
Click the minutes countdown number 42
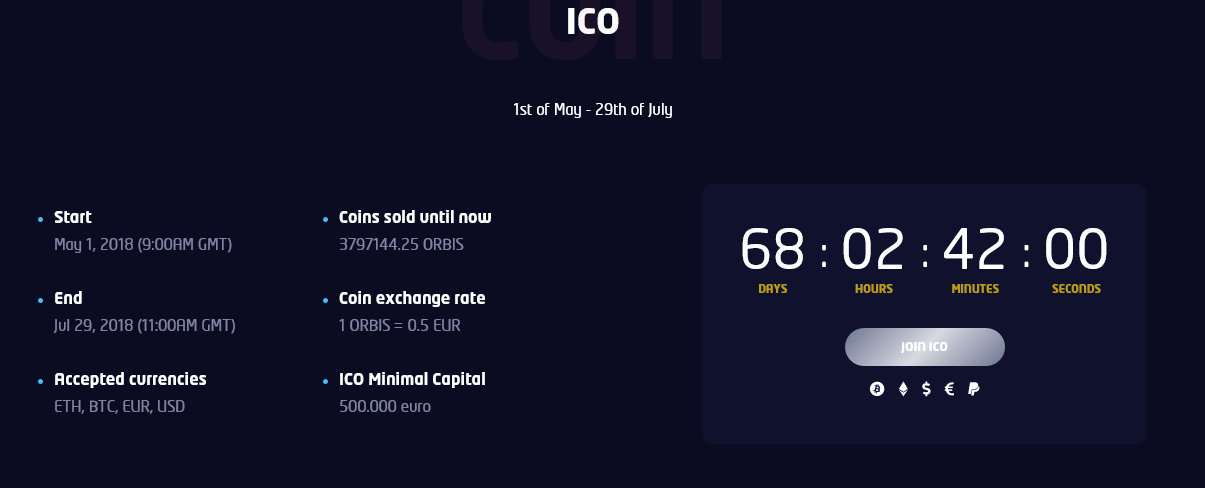[x=975, y=250]
